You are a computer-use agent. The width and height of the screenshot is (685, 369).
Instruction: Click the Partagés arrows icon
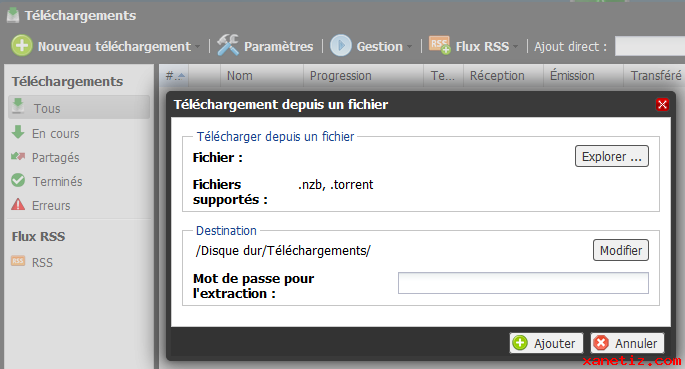18,156
